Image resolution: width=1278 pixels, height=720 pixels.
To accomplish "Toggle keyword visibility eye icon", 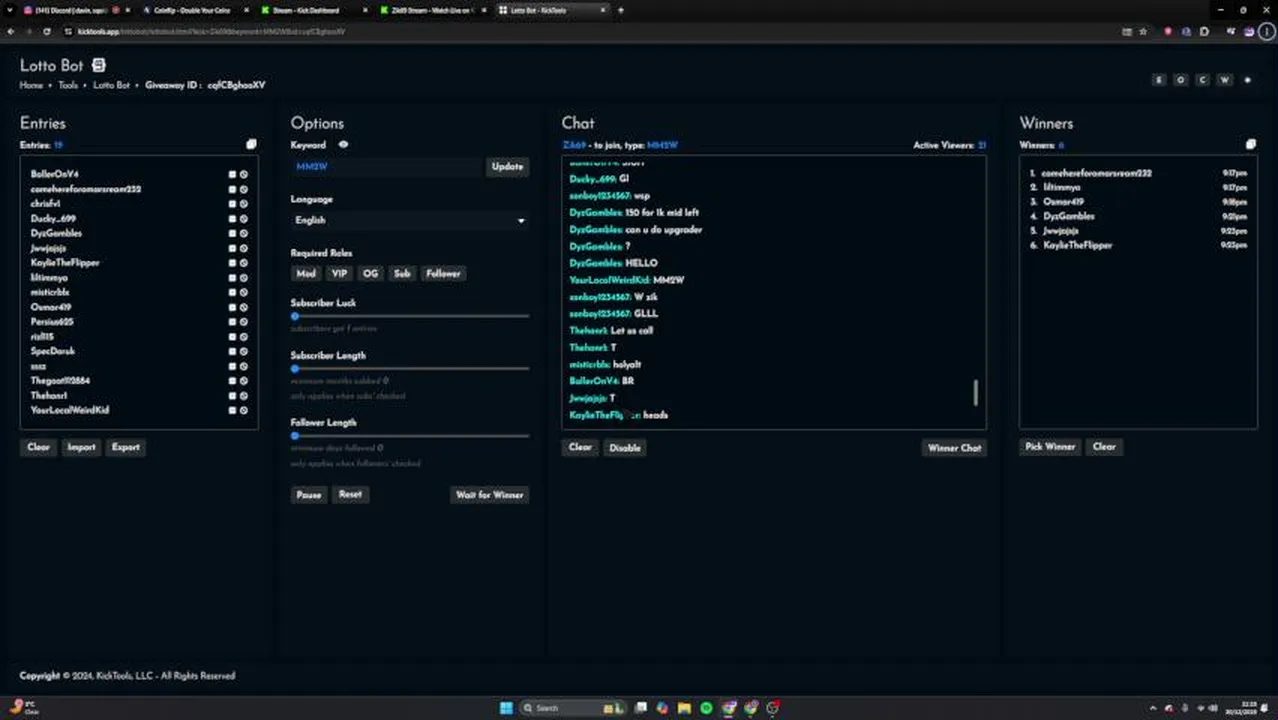I will (x=343, y=145).
